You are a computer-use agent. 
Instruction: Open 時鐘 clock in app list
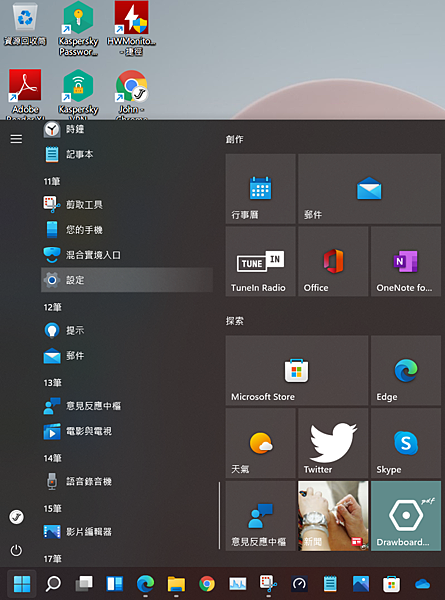coord(127,129)
